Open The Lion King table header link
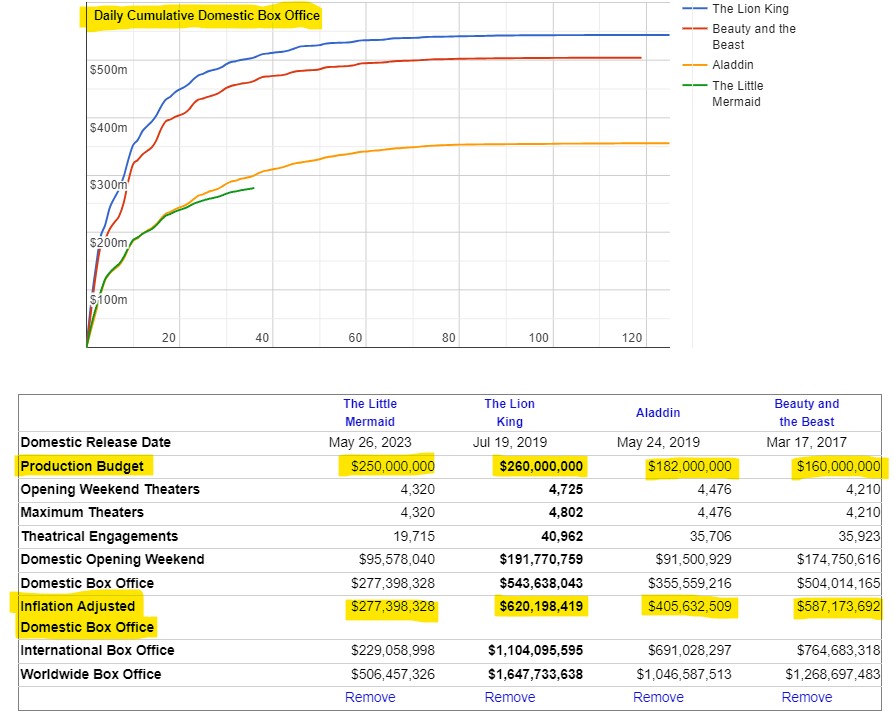The height and width of the screenshot is (724, 895). click(510, 413)
